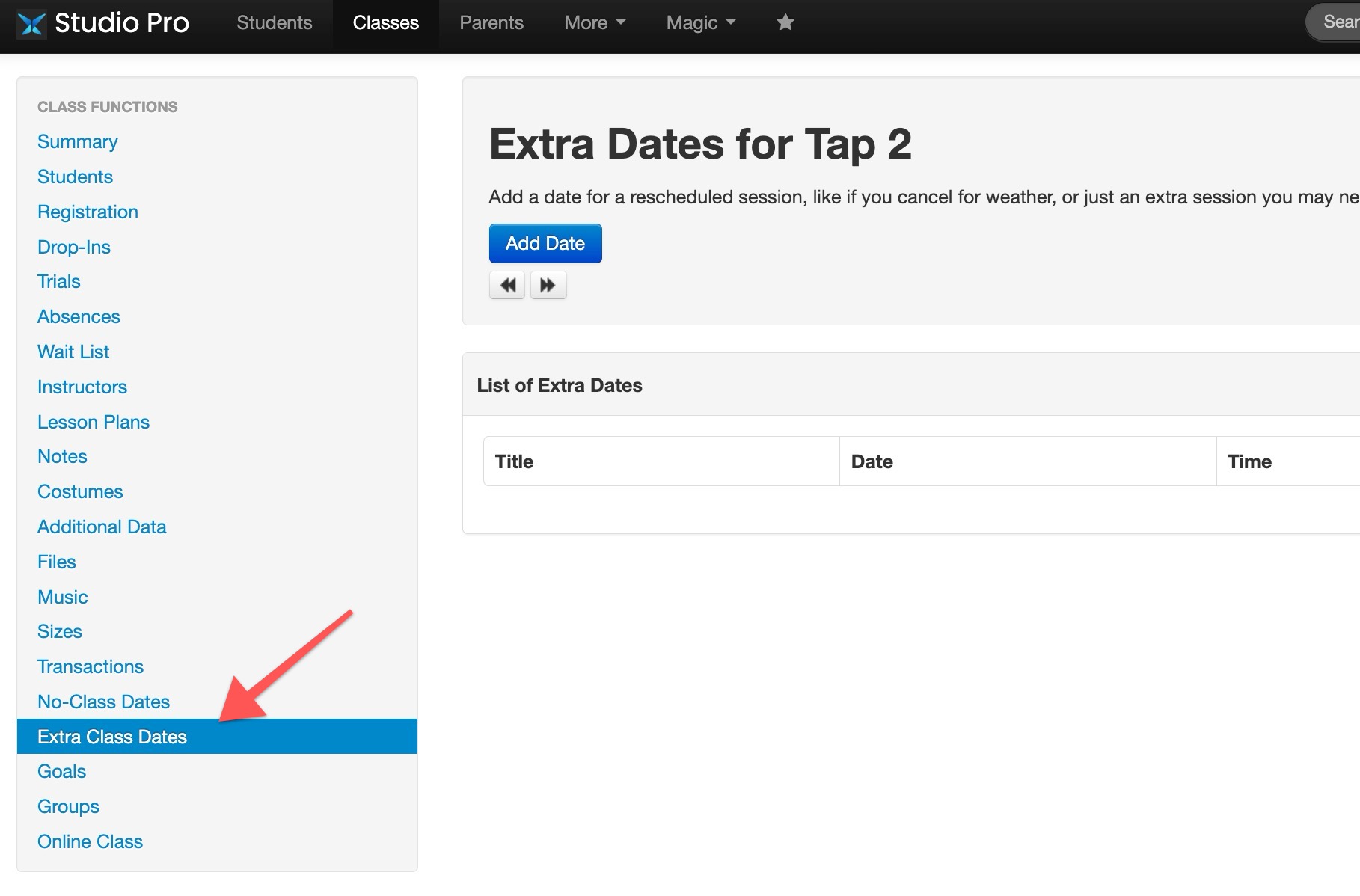Open the Goals link
Image resolution: width=1360 pixels, height=896 pixels.
tap(61, 771)
